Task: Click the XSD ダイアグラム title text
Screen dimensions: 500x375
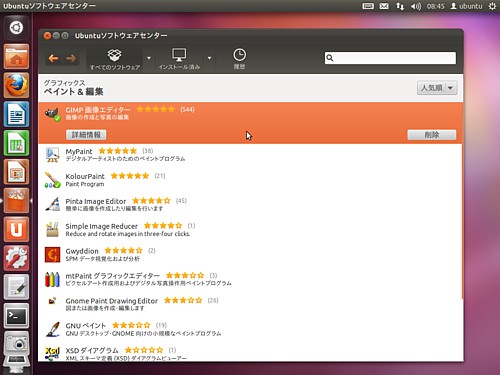Action: pos(92,350)
